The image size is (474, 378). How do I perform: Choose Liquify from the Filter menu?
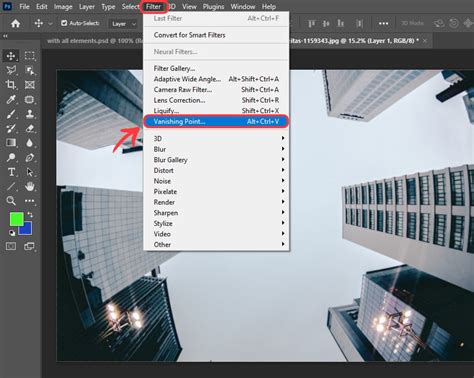tap(216, 111)
